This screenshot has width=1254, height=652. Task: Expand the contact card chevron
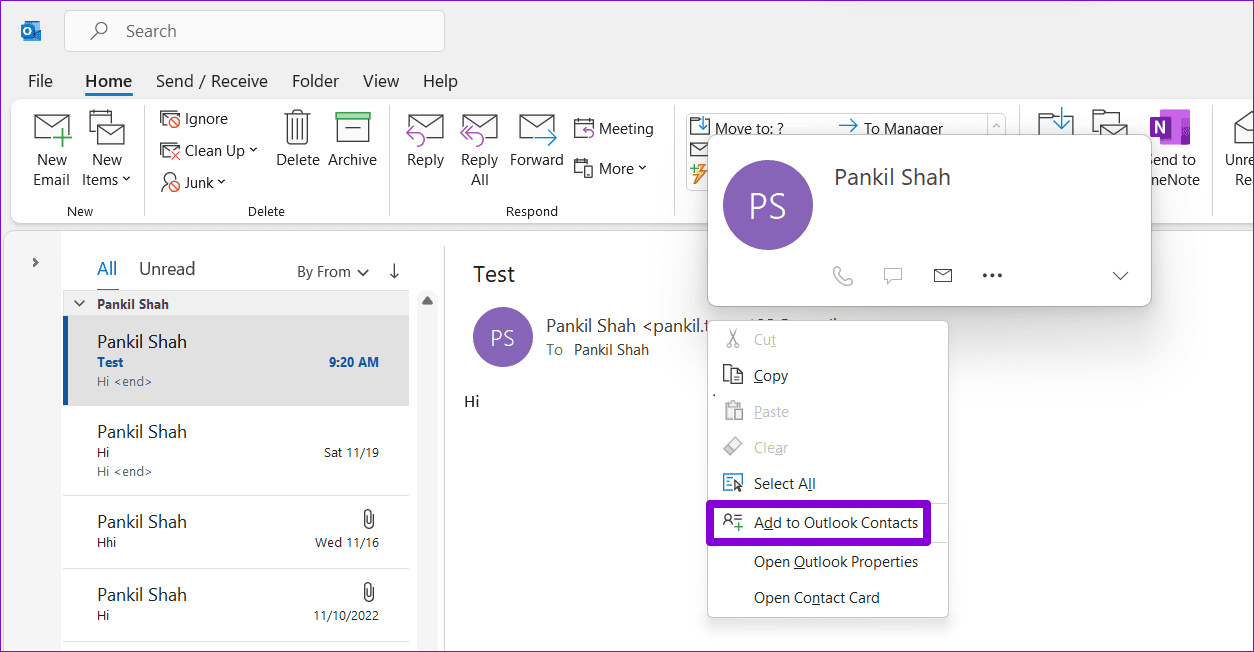click(1120, 276)
